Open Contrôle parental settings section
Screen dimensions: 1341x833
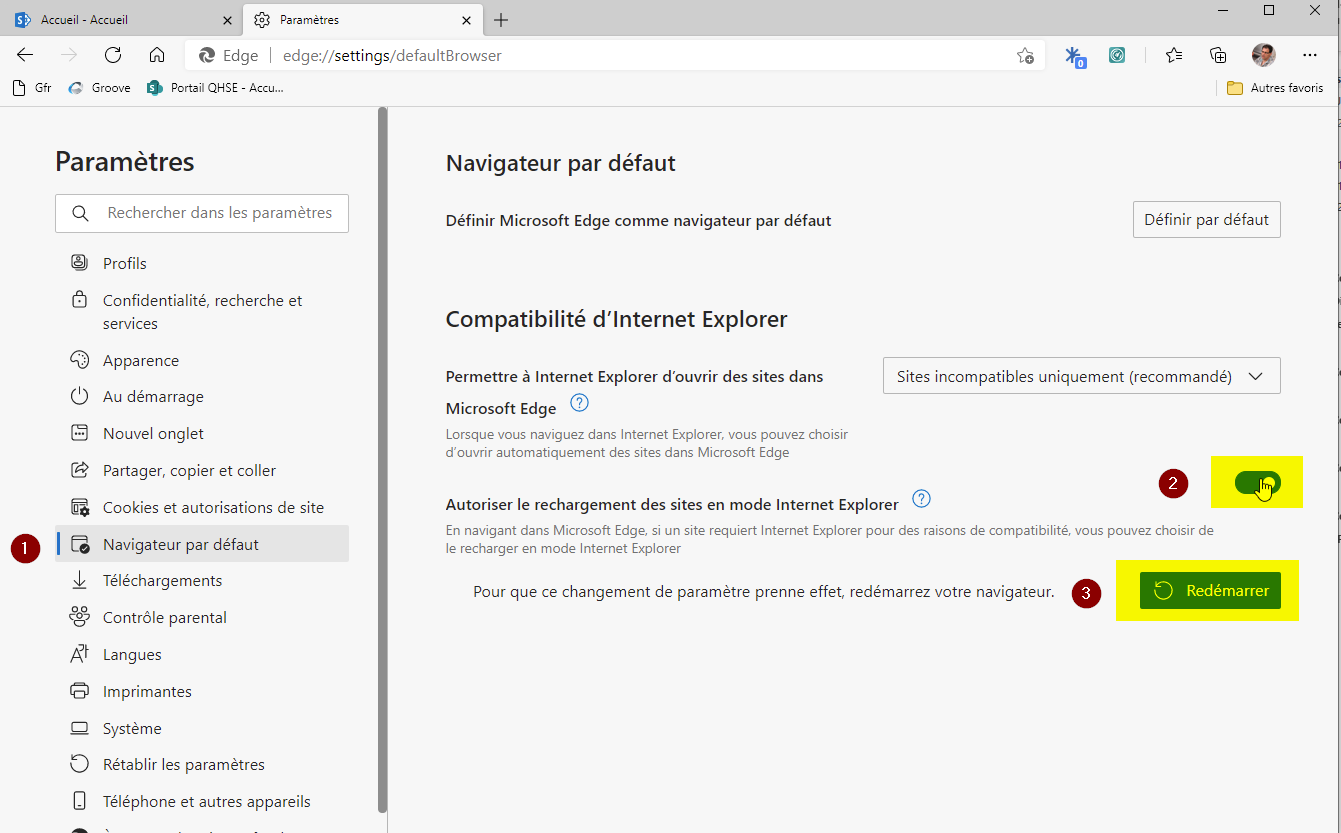click(202, 617)
